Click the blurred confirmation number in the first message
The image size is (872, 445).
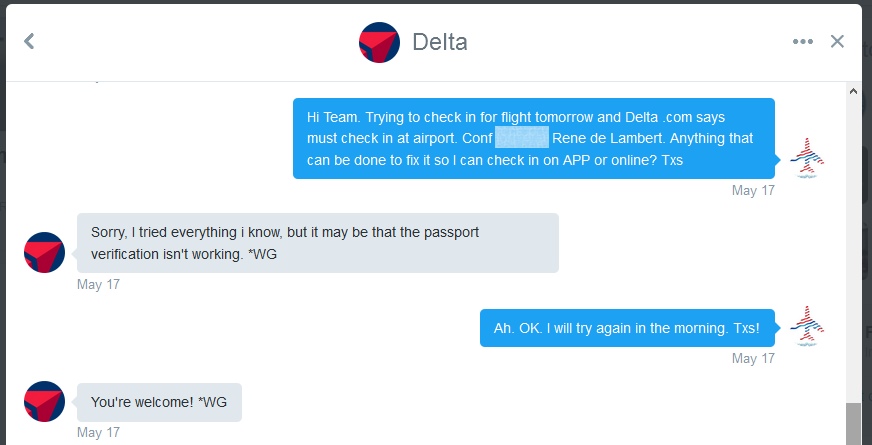522,138
